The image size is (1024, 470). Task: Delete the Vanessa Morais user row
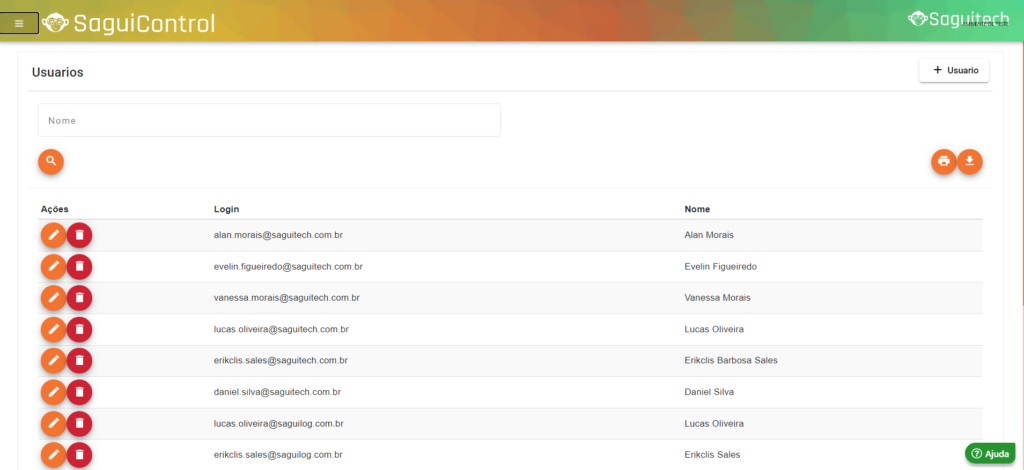pyautogui.click(x=79, y=298)
